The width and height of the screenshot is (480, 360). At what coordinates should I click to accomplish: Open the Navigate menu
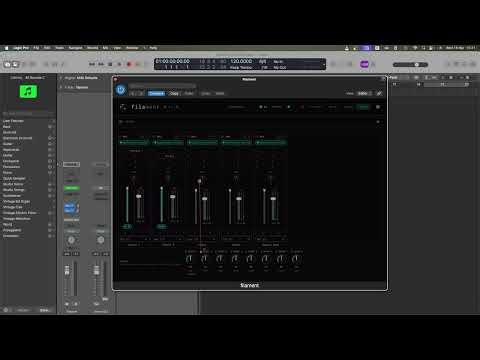(x=75, y=48)
